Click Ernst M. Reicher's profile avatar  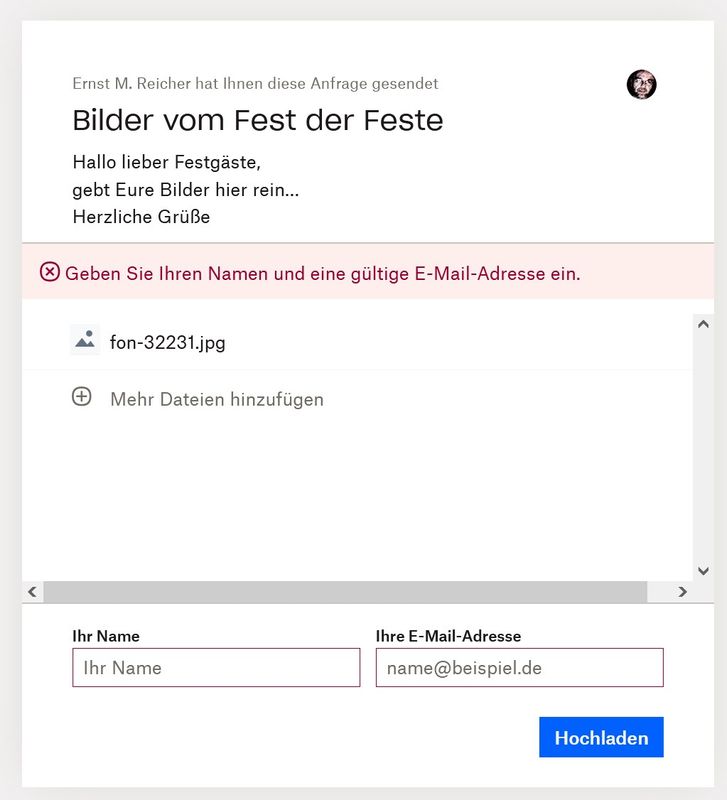[x=641, y=84]
